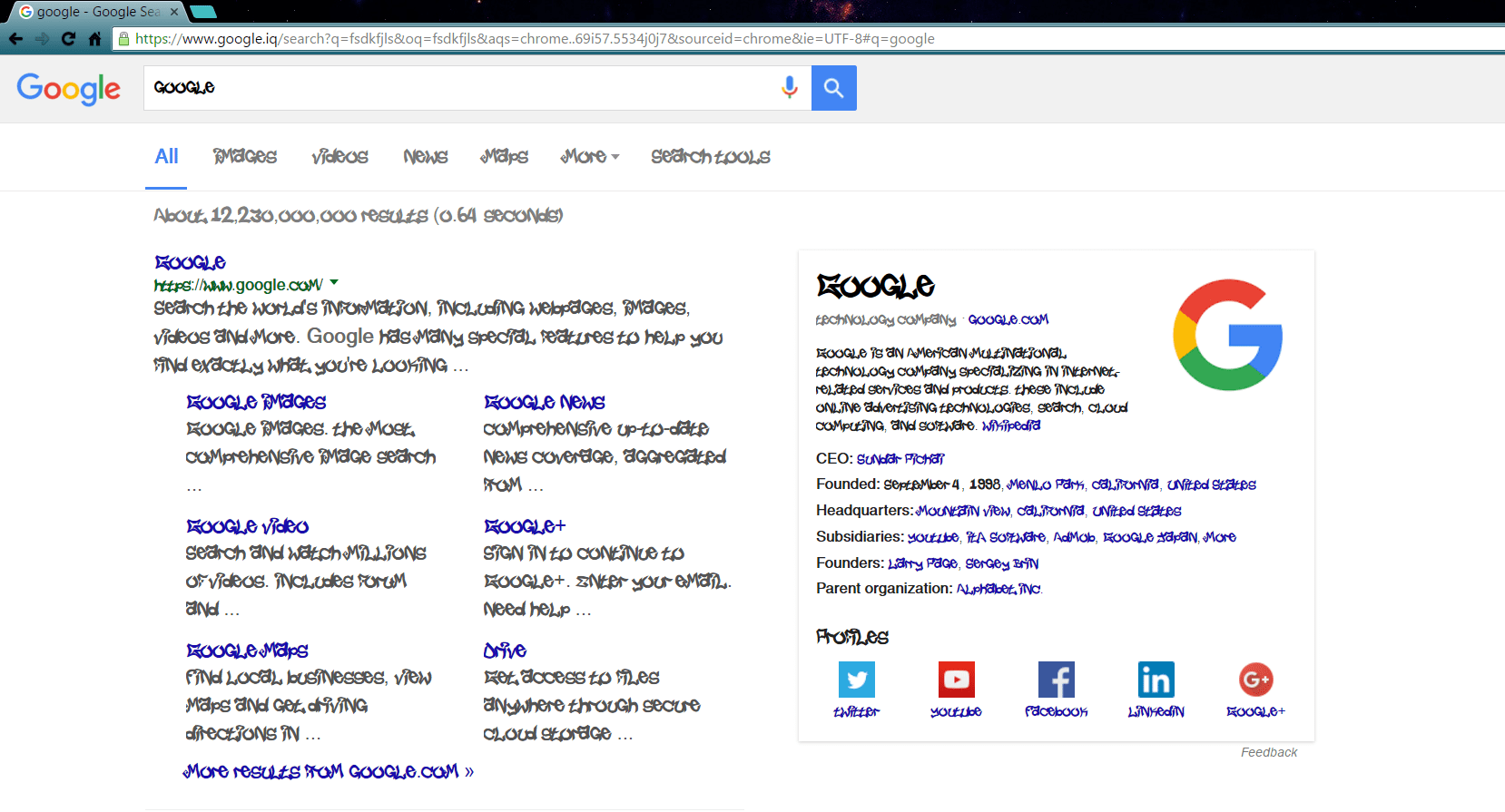
Task: Open the LinkedIn profile icon
Action: click(1156, 680)
